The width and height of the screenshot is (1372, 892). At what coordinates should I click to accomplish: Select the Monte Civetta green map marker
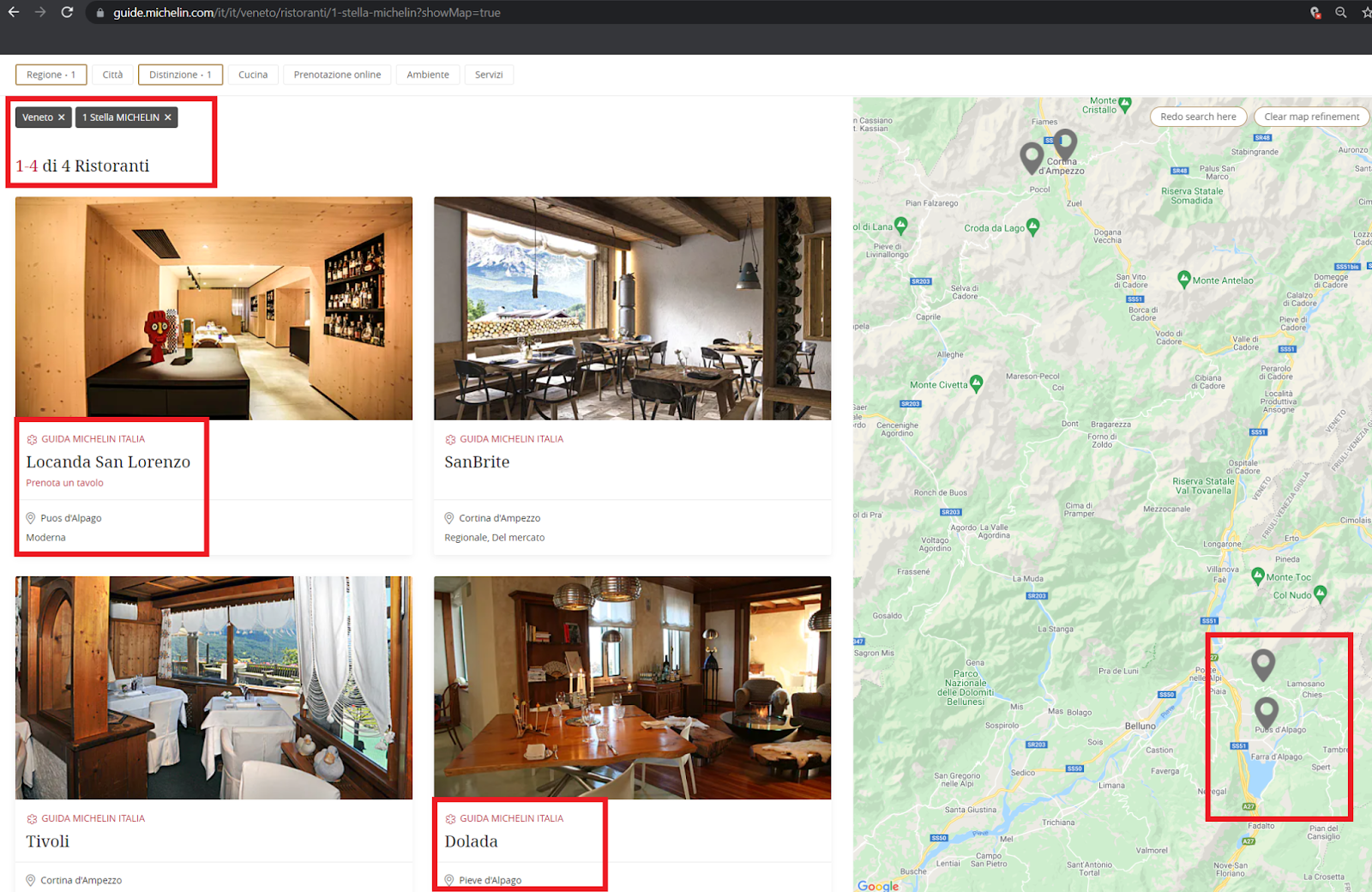click(976, 383)
